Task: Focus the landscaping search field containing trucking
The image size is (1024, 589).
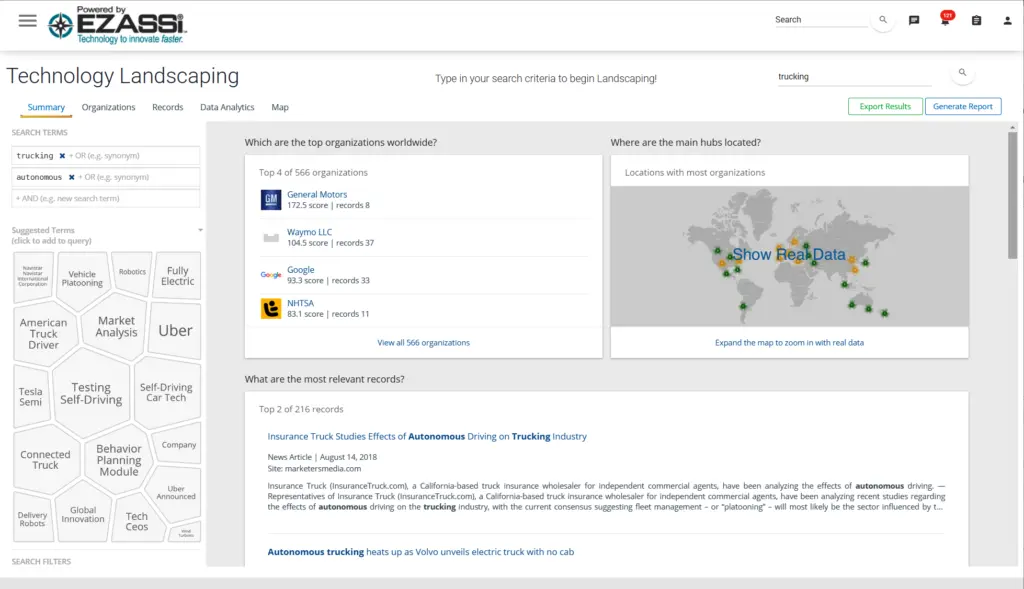Action: click(854, 77)
